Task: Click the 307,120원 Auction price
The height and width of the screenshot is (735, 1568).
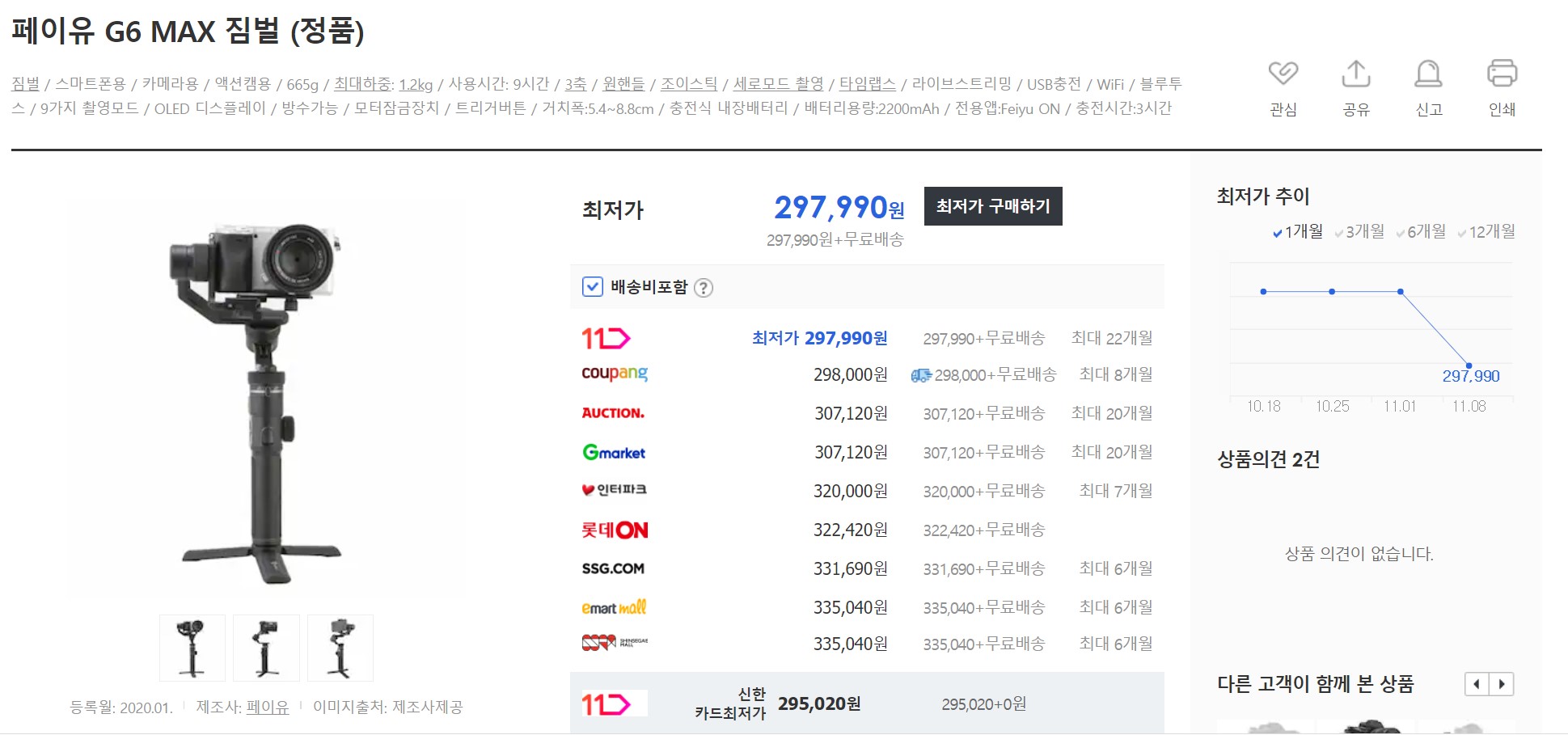Action: click(851, 413)
